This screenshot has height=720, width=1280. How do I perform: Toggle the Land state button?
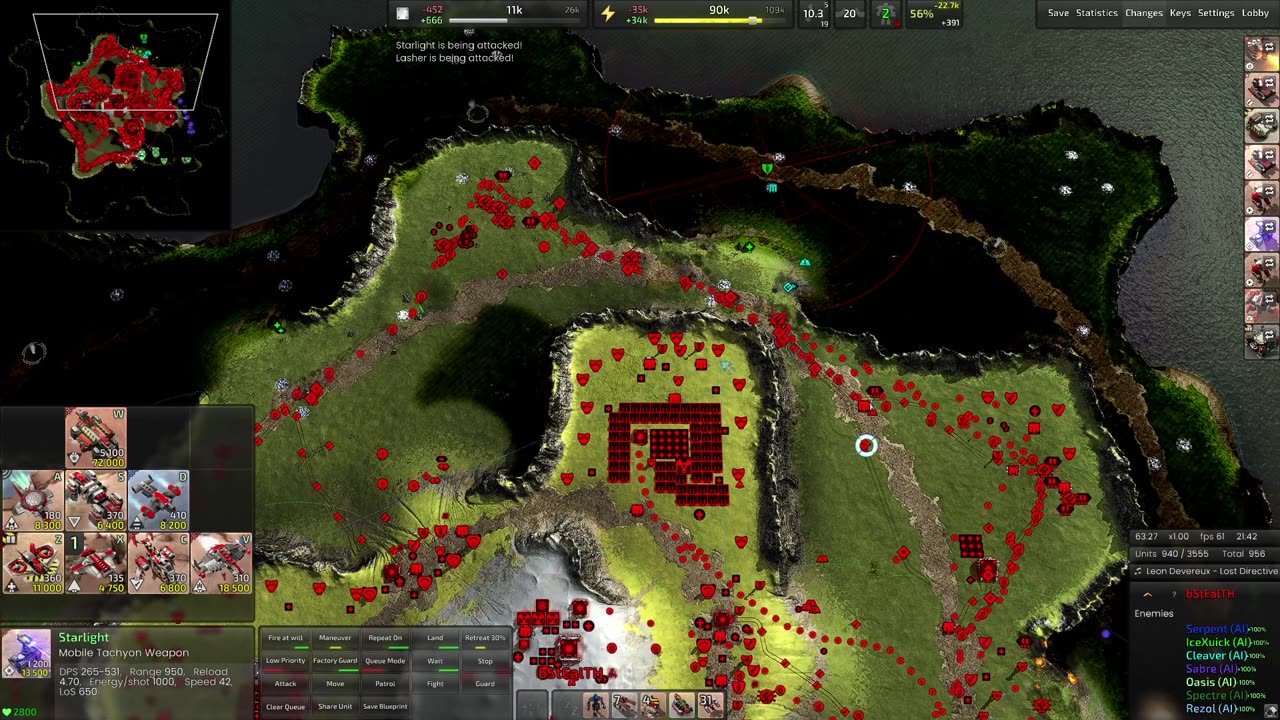[435, 638]
